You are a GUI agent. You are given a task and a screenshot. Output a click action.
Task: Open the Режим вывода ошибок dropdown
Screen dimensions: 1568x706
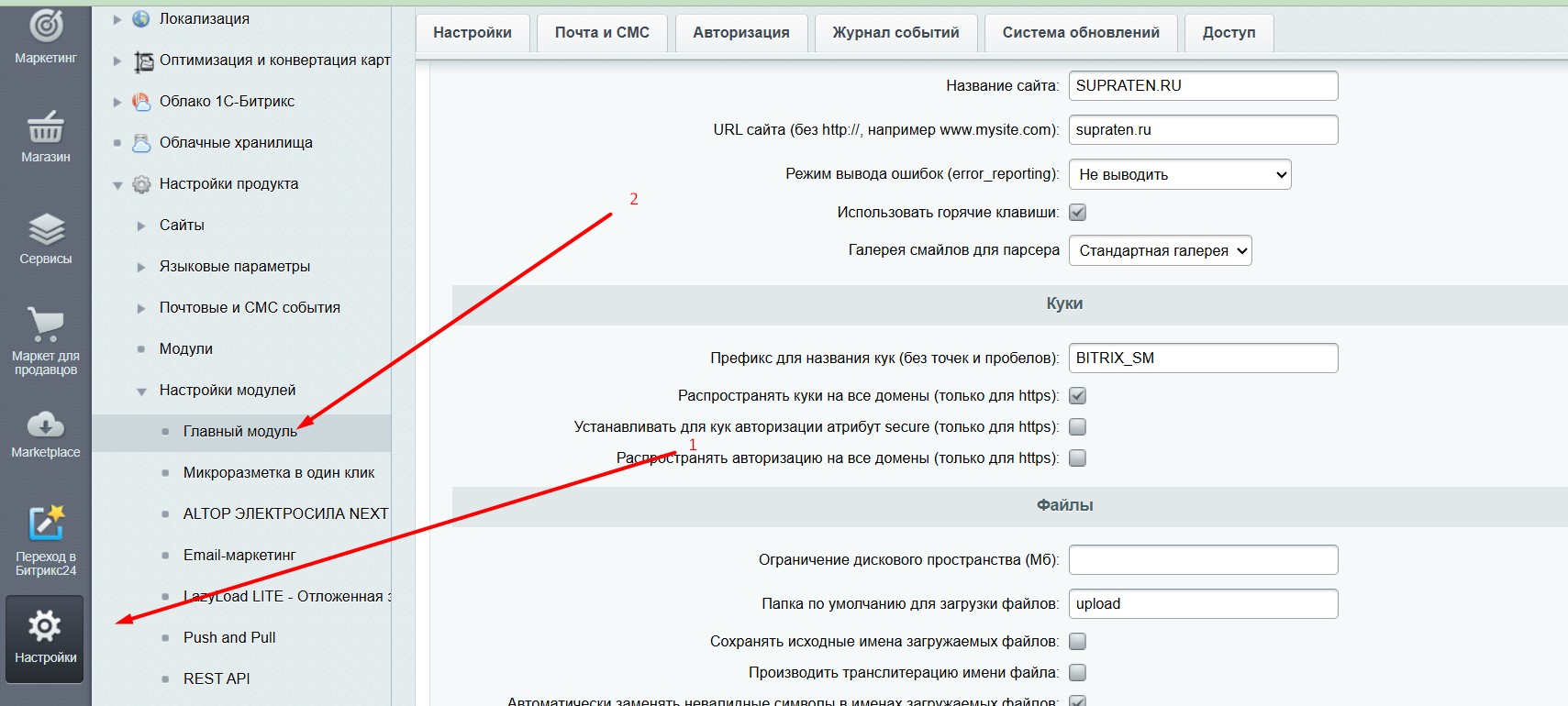point(1180,175)
